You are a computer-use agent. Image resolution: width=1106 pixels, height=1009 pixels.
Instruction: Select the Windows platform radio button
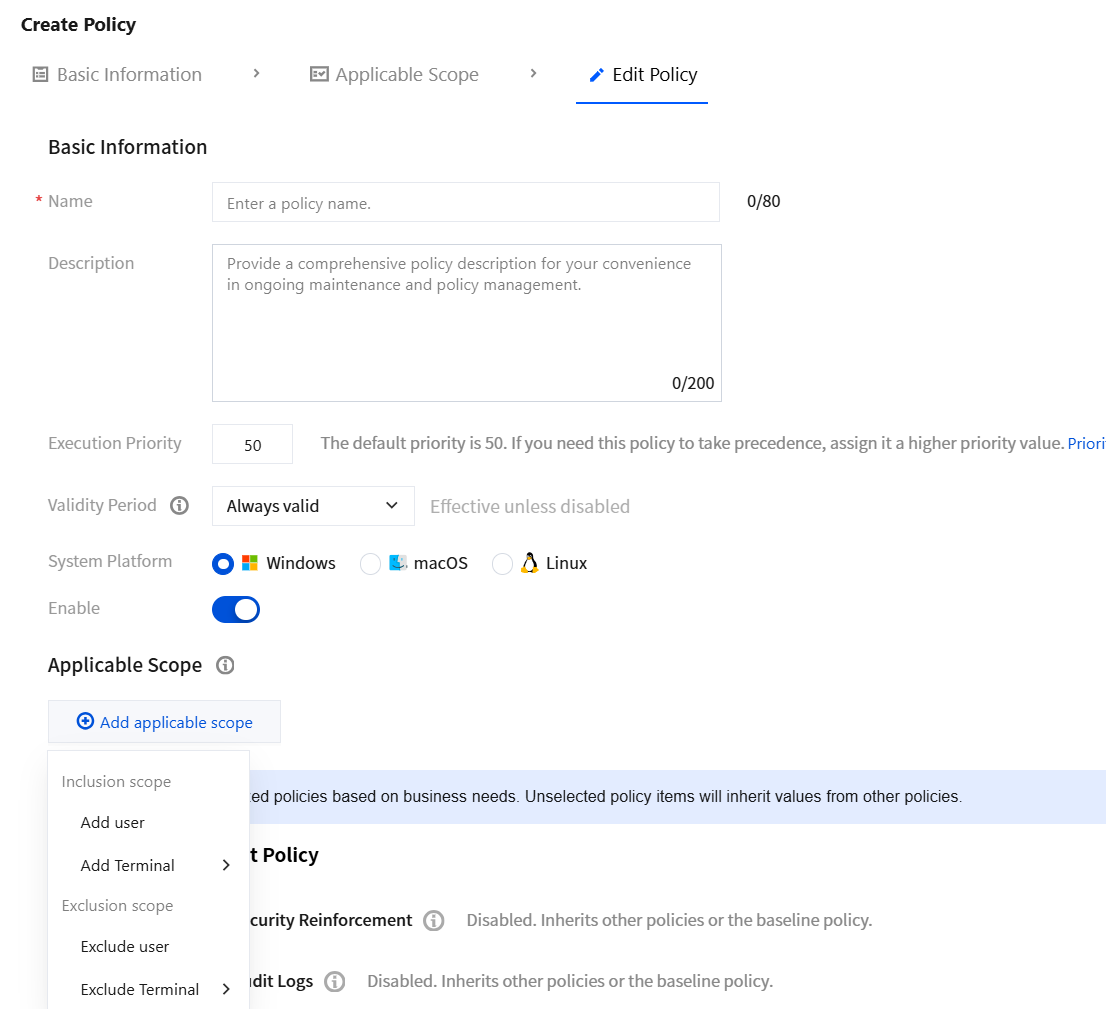click(223, 564)
